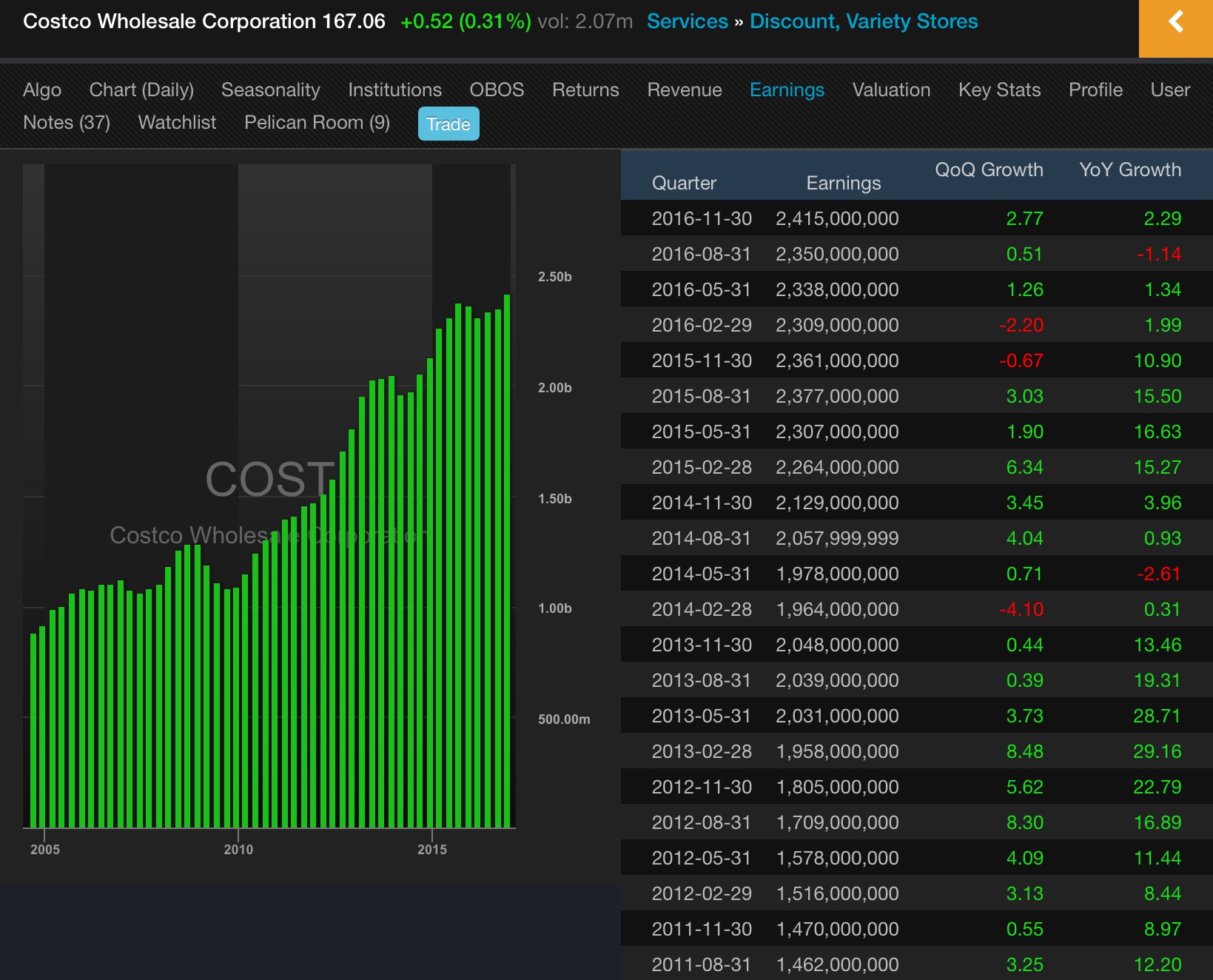Select the Institutions tab
This screenshot has height=980, width=1213.
(x=394, y=90)
